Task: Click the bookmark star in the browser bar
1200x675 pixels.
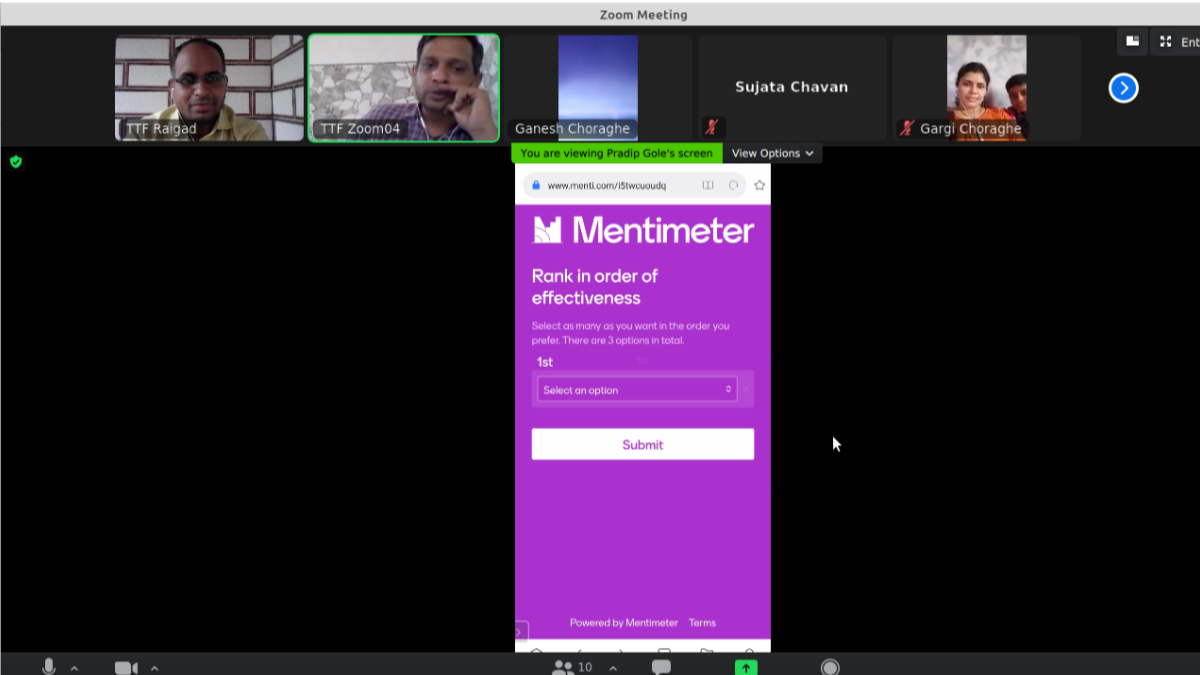Action: [759, 185]
